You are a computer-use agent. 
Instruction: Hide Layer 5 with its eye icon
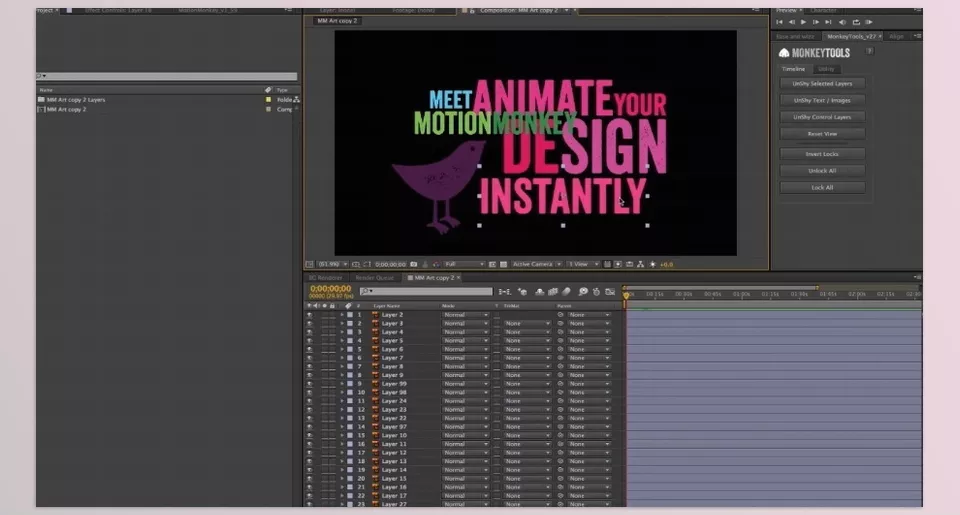coord(309,340)
